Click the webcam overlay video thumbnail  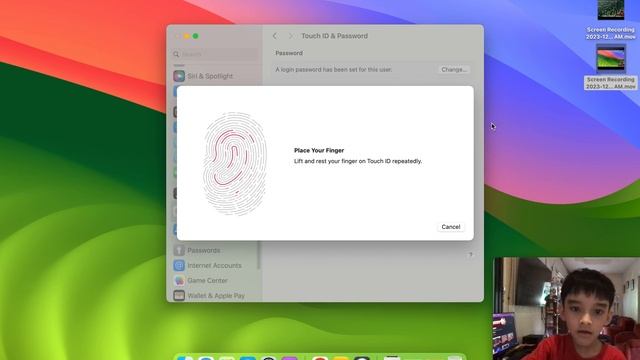coord(567,309)
